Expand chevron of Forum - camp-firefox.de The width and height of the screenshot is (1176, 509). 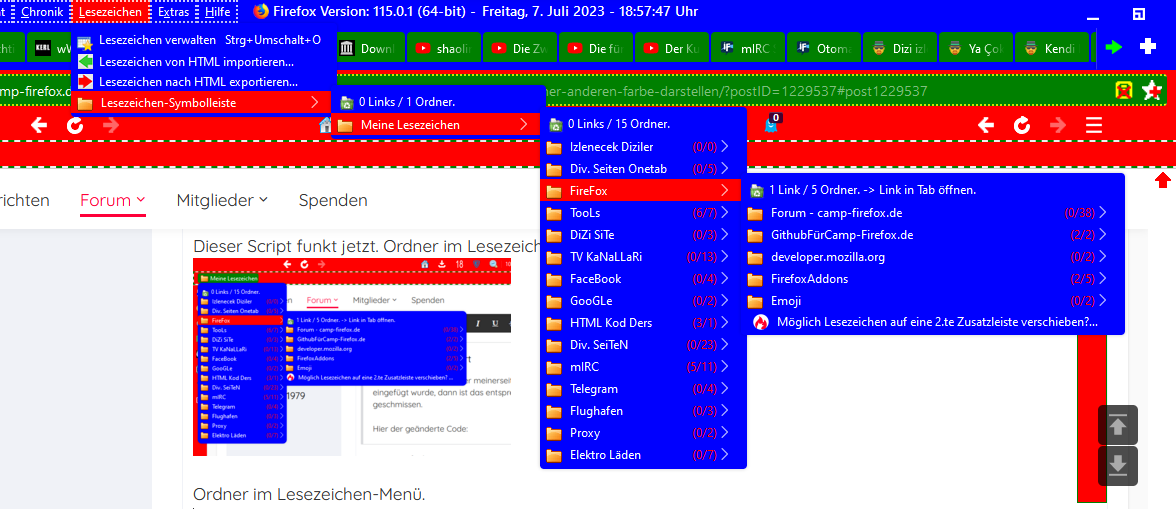1102,213
